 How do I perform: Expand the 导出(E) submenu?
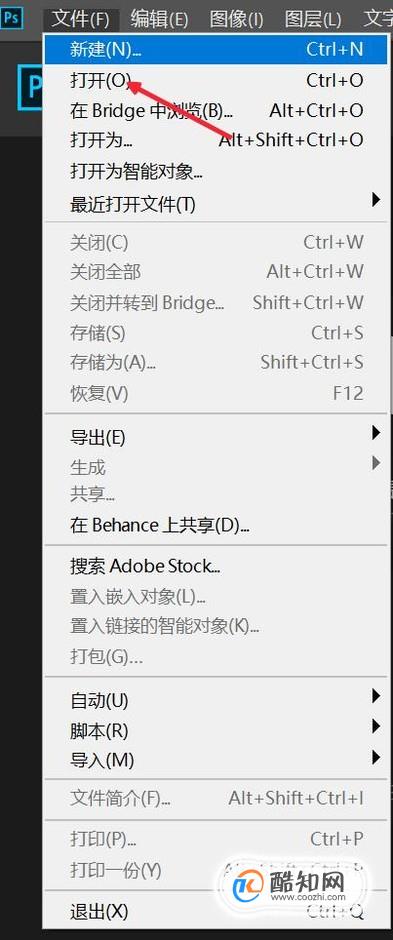216,438
